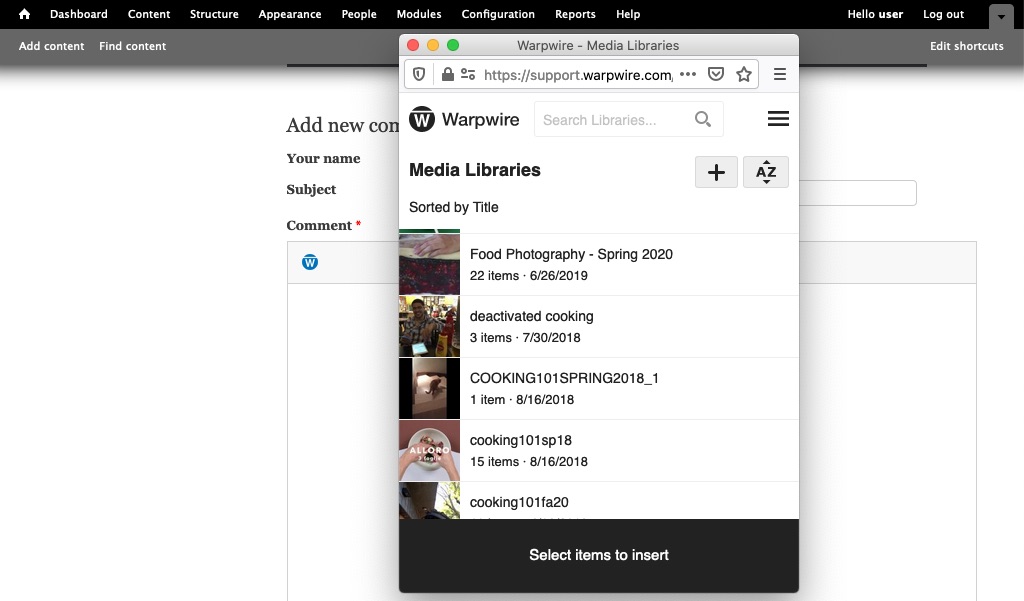Screen dimensions: 1024x601
Task: Open the Warpwire hamburger menu
Action: [x=778, y=119]
